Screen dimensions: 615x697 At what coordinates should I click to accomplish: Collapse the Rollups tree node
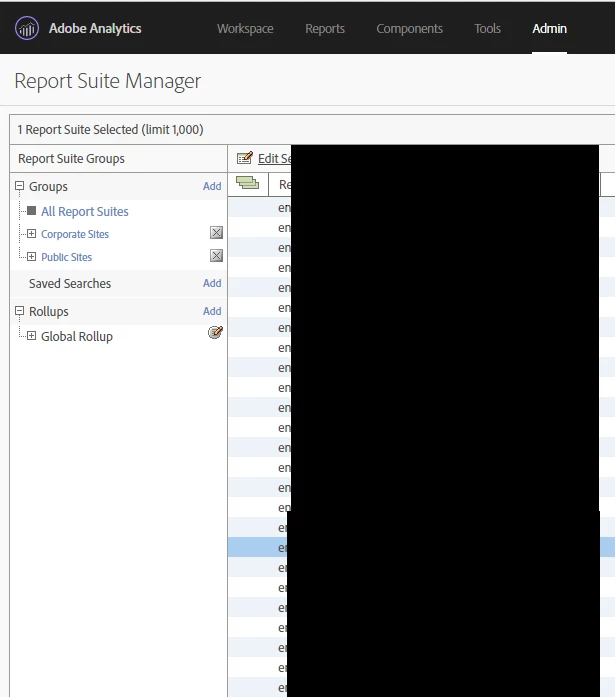point(20,311)
